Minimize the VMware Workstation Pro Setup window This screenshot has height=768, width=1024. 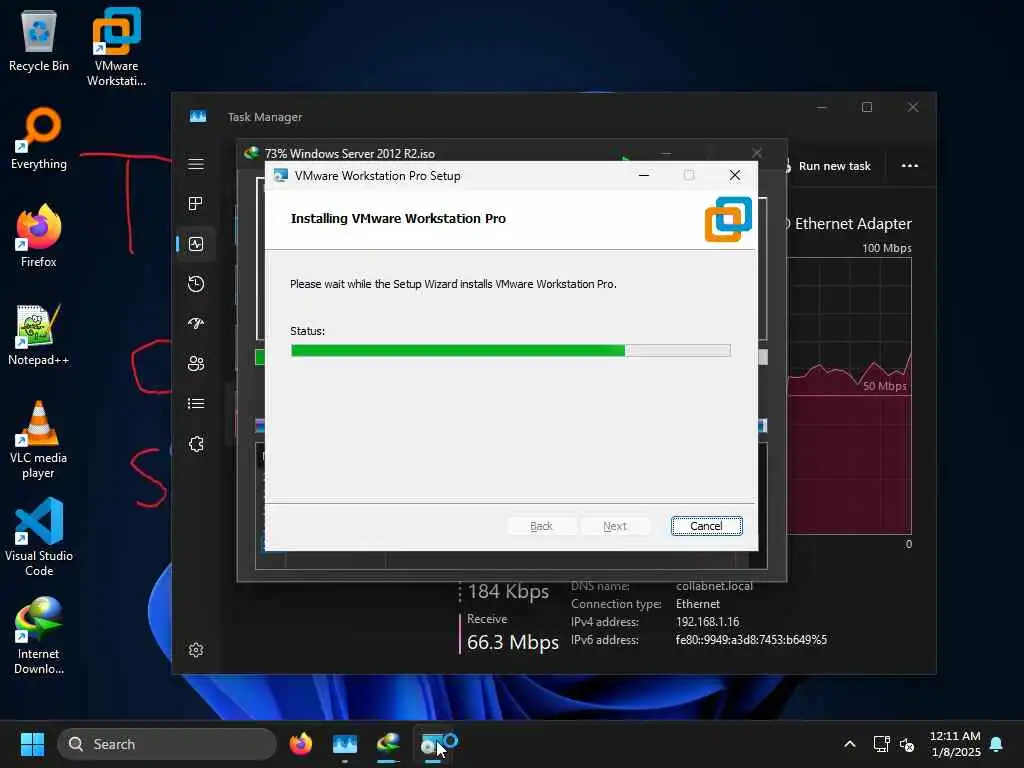click(644, 175)
